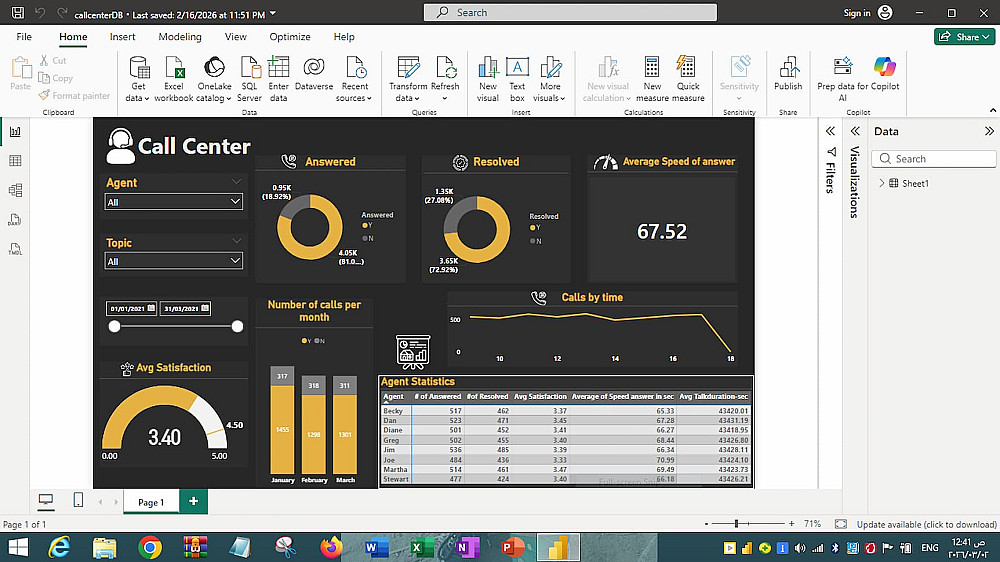
Task: Open the File menu
Action: (x=24, y=37)
